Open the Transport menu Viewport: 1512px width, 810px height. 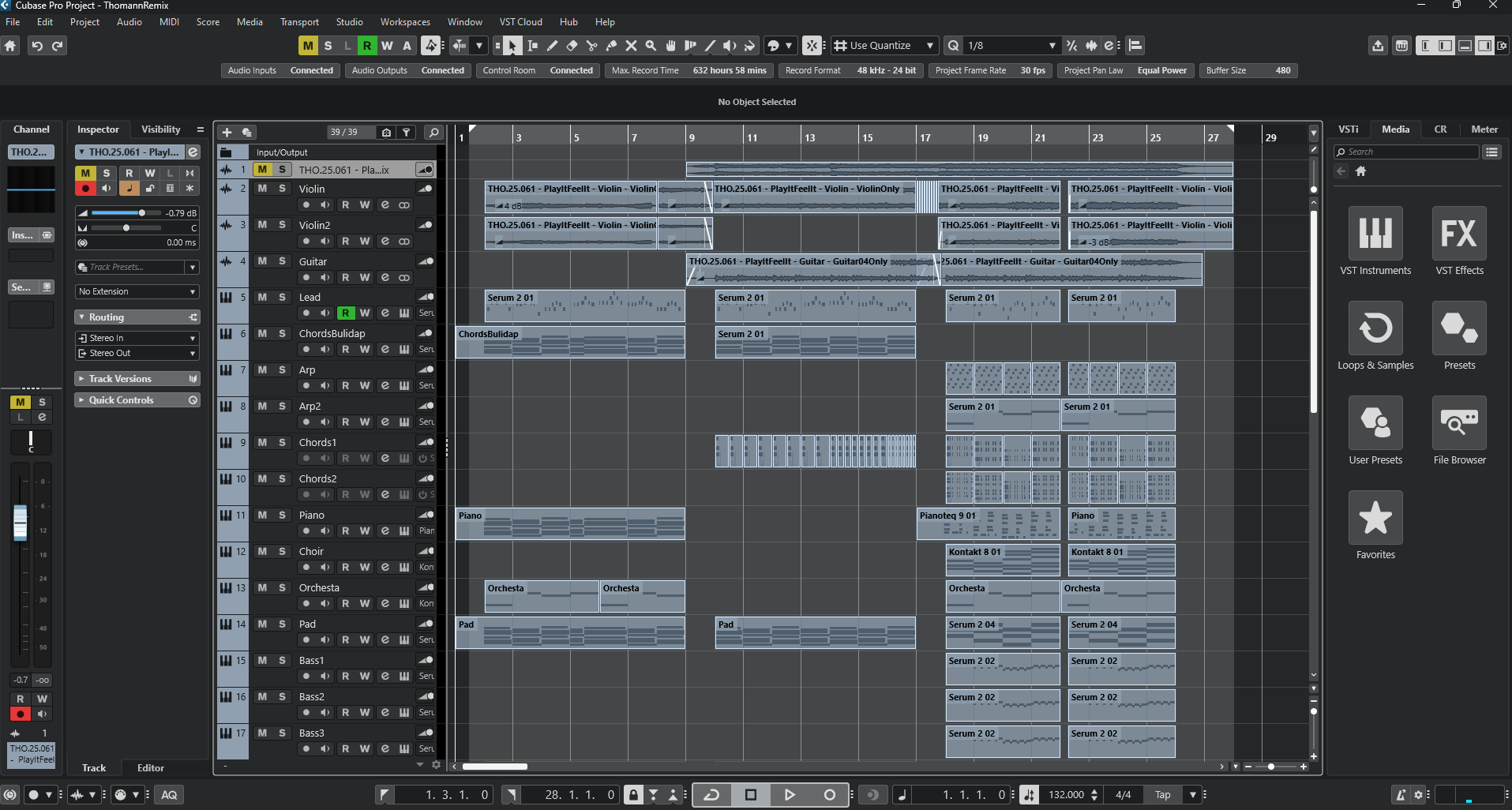click(299, 22)
